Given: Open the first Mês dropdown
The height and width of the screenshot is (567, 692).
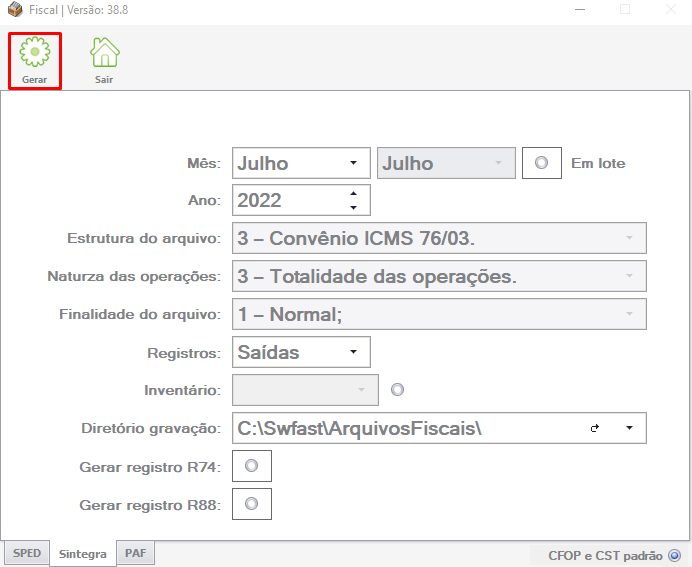Looking at the screenshot, I should click(x=301, y=163).
